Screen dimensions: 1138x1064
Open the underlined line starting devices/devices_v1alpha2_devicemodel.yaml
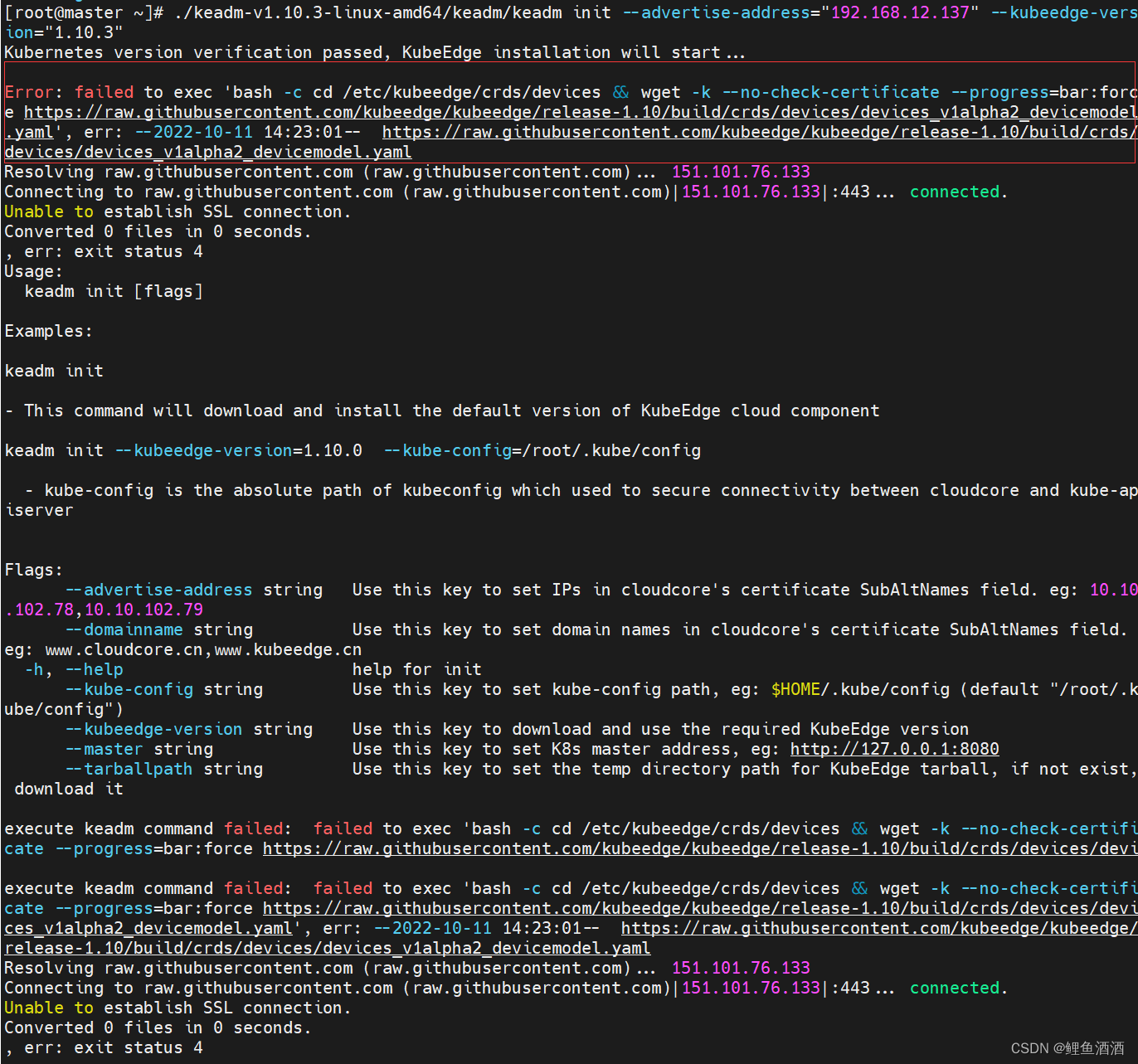[x=208, y=152]
